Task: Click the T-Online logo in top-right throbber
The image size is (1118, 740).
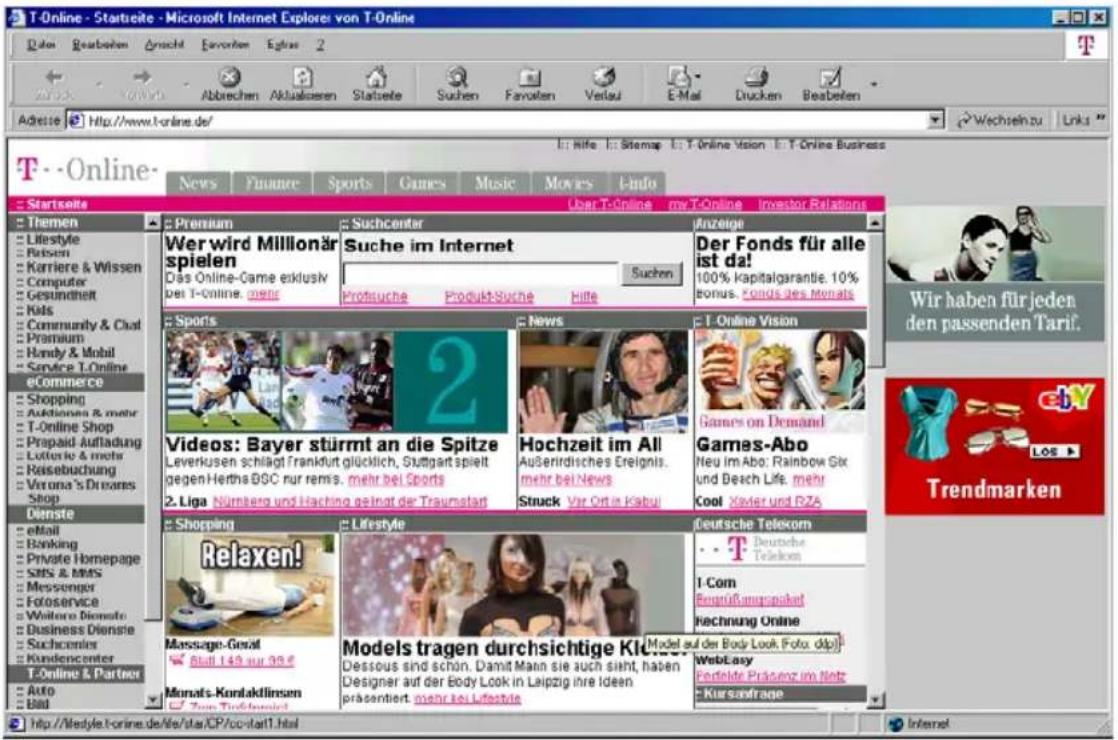Action: [1086, 45]
